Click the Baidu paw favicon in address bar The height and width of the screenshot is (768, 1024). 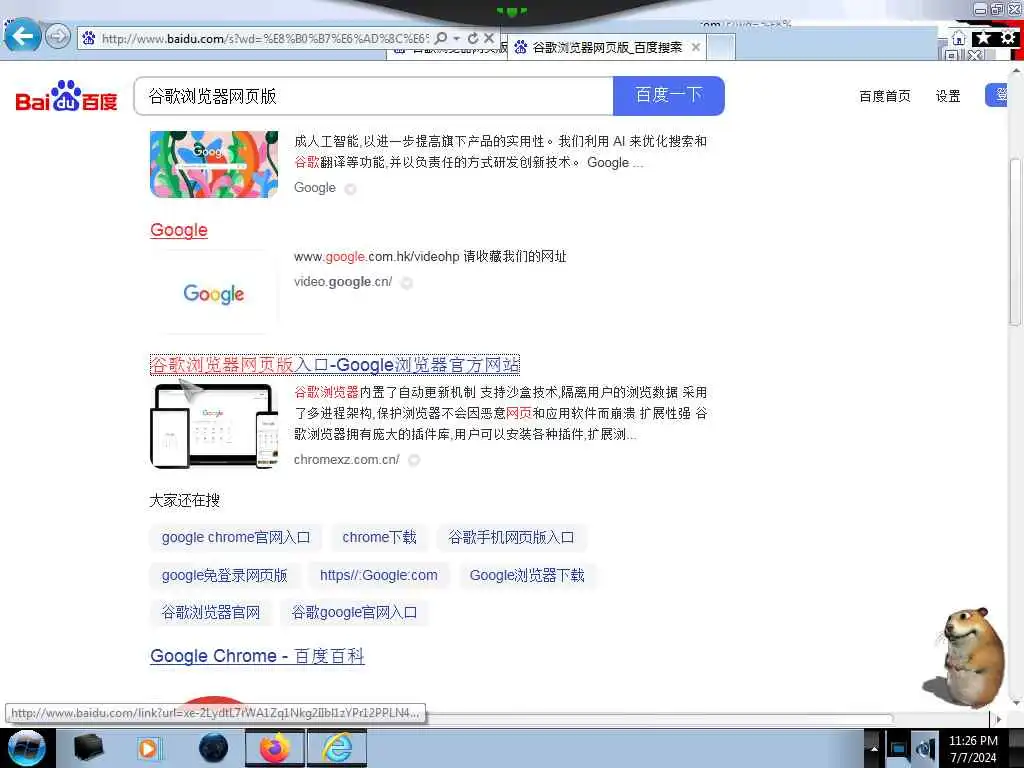[x=89, y=38]
